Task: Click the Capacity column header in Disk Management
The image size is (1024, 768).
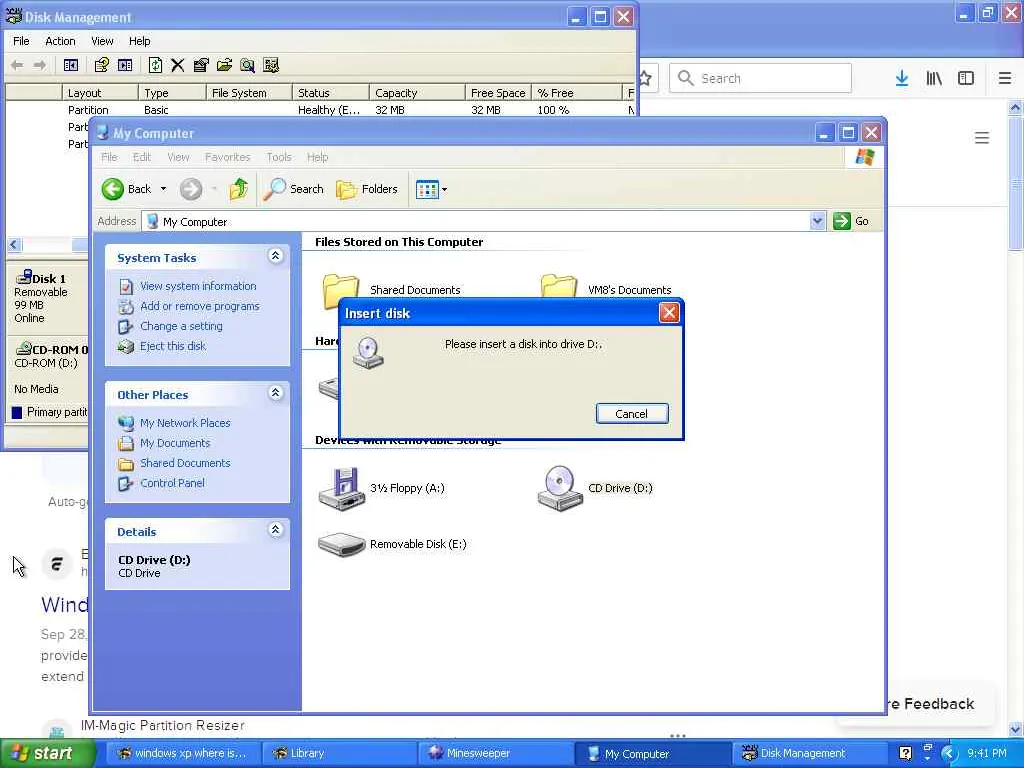Action: pos(417,93)
